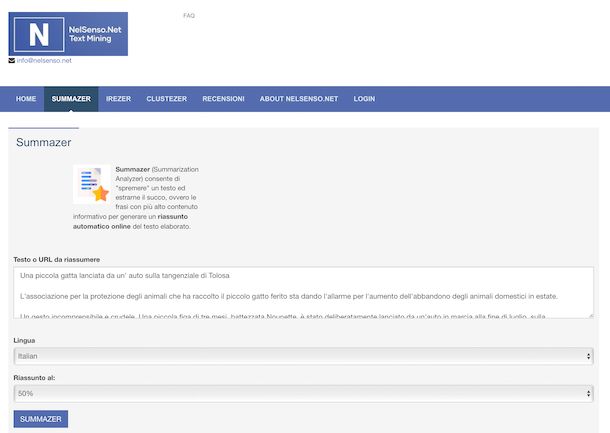Click the bold 'riassunto automatico online' text
The height and width of the screenshot is (433, 610).
130,221
